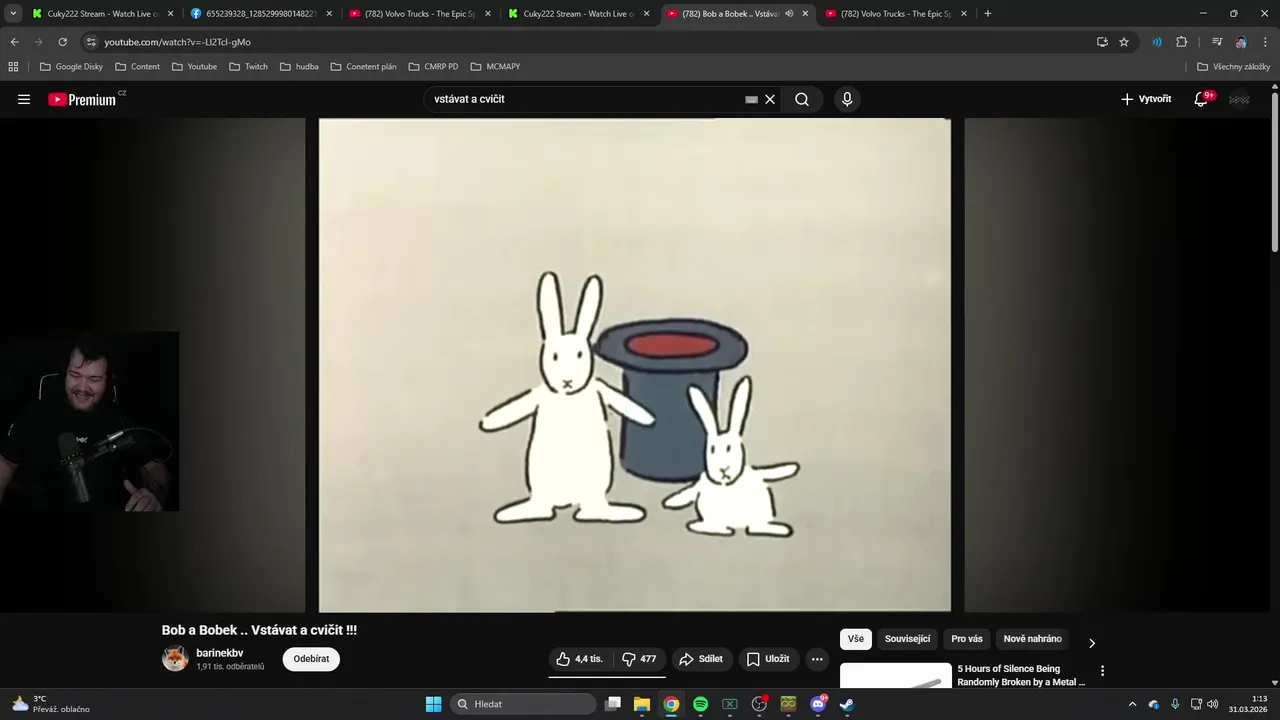Switch to the Facebook 655239328 tab
1280x720 pixels.
262,14
